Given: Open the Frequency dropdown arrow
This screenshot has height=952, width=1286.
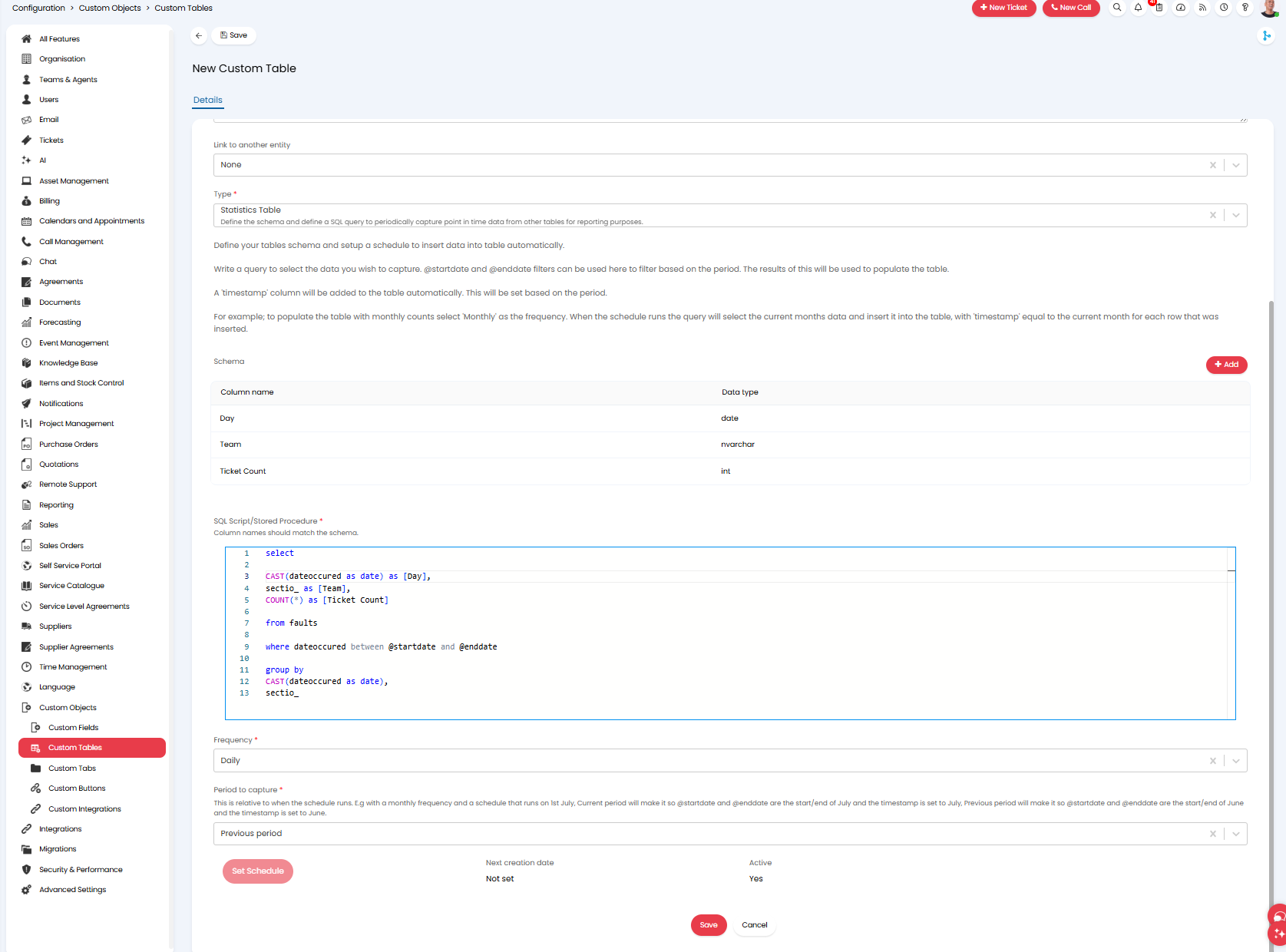Looking at the screenshot, I should (1236, 761).
